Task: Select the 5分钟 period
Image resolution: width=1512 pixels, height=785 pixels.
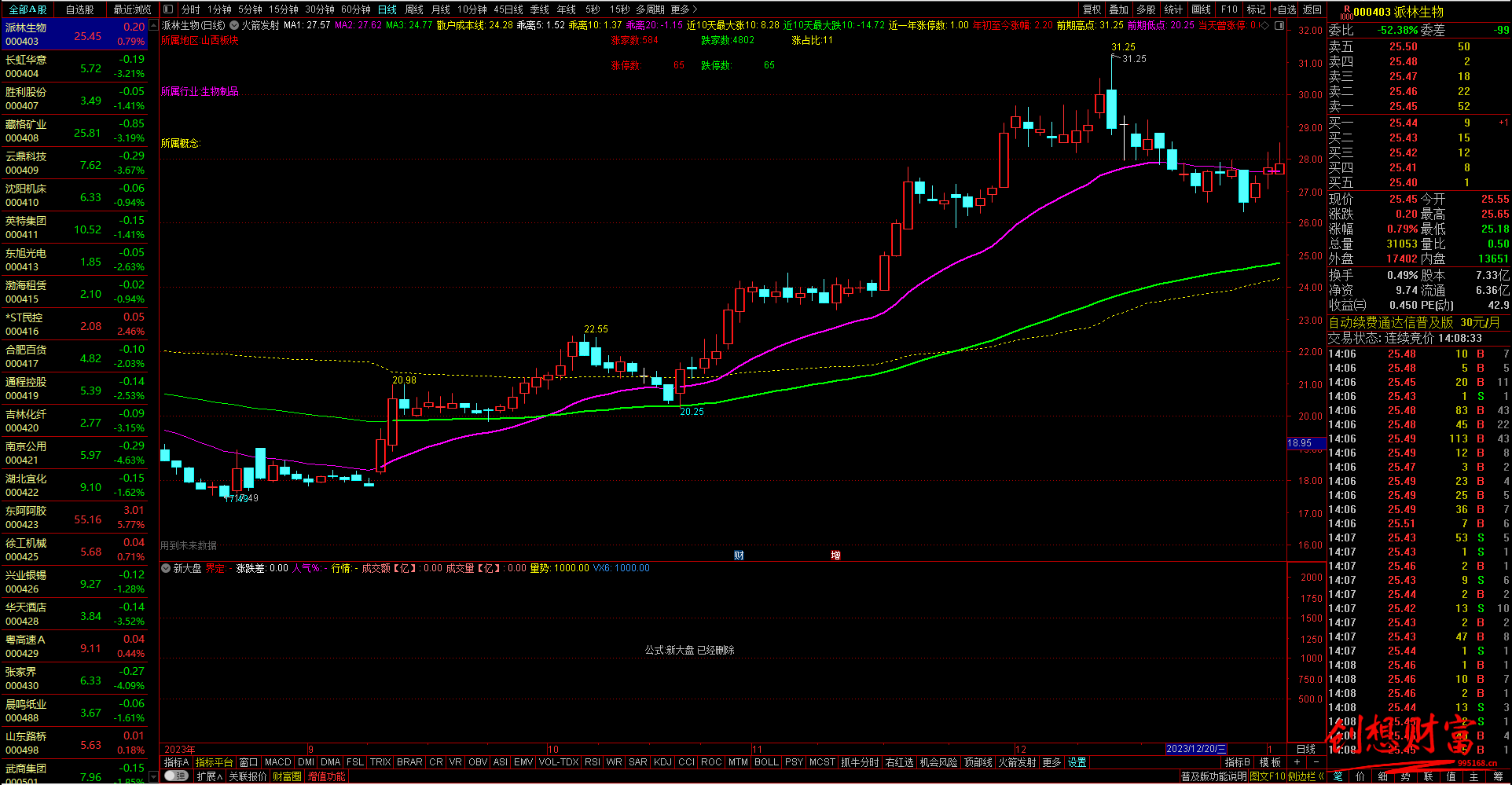Action: point(250,9)
